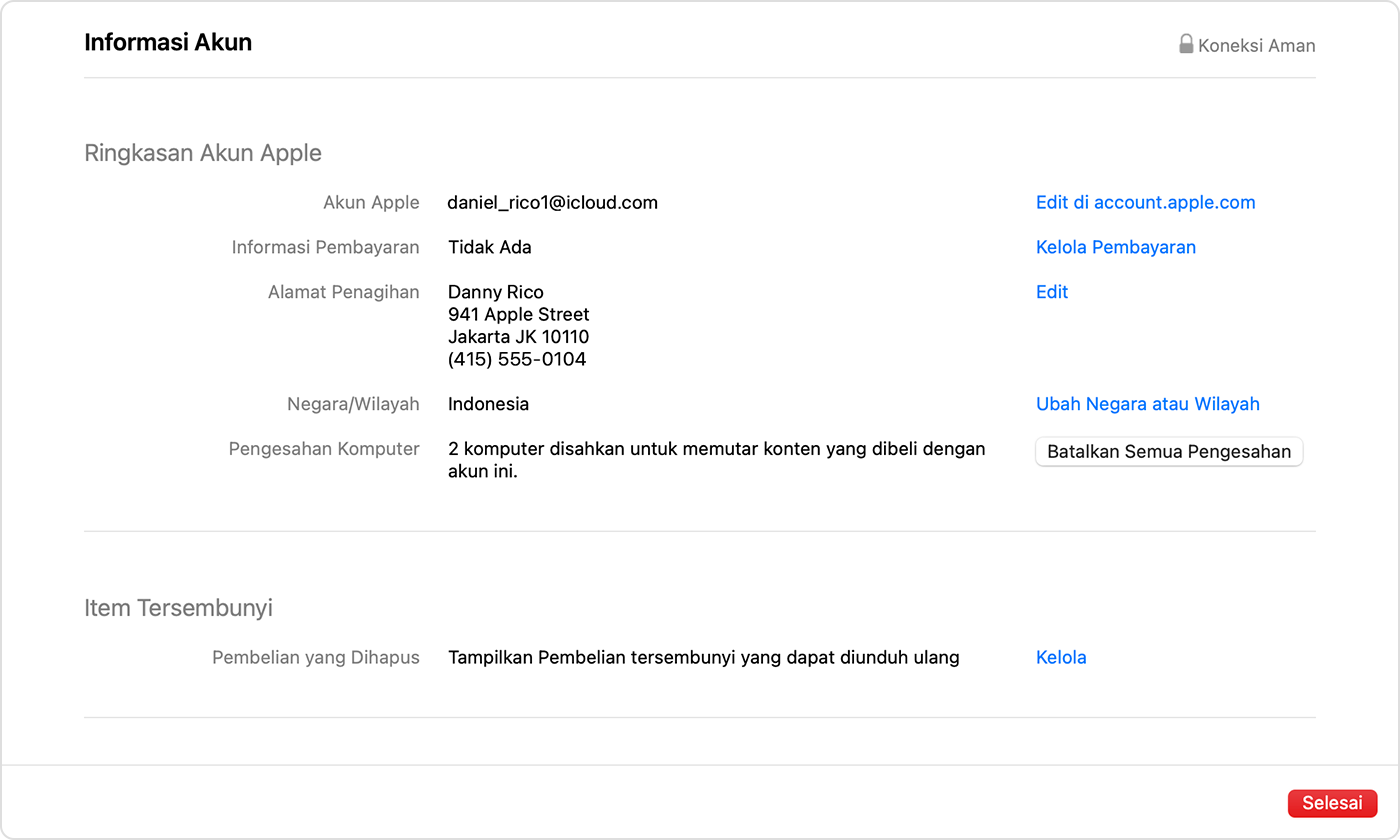The height and width of the screenshot is (840, 1400).
Task: Select the email daniel_rico1@icloud.com
Action: coord(553,202)
